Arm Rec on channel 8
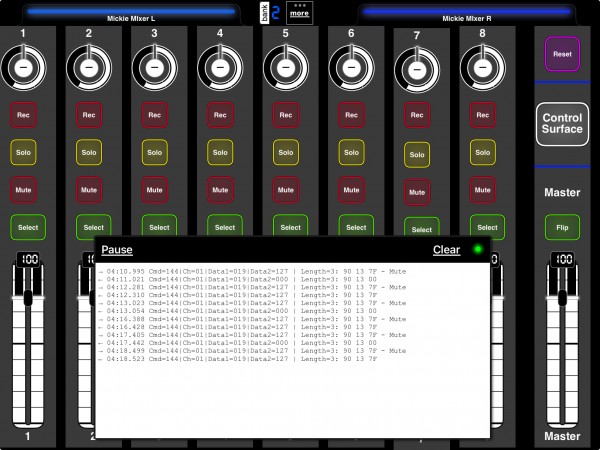The width and height of the screenshot is (600, 450). pos(483,115)
